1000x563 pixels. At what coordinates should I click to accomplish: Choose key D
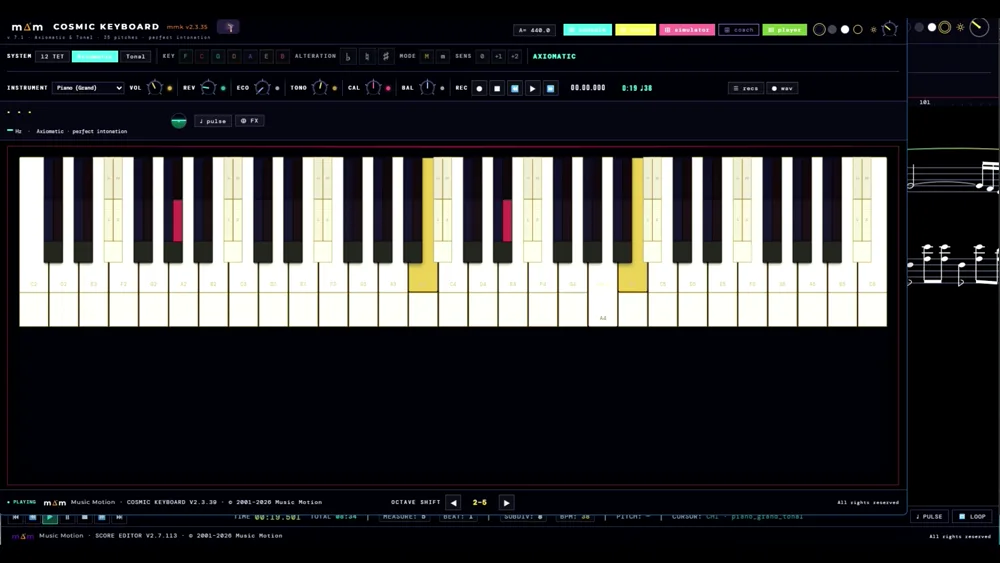[234, 56]
